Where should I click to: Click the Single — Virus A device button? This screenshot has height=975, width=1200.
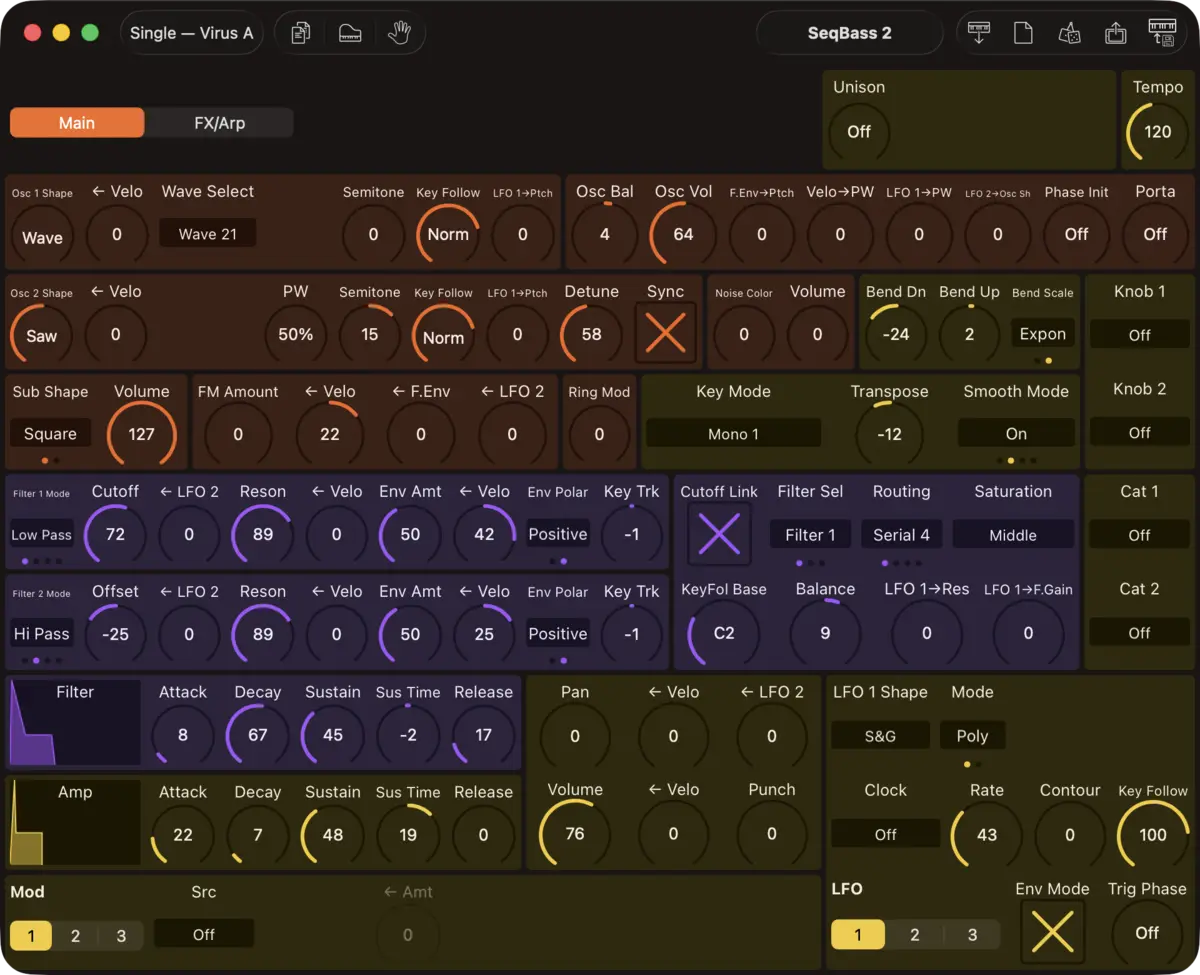tap(192, 33)
